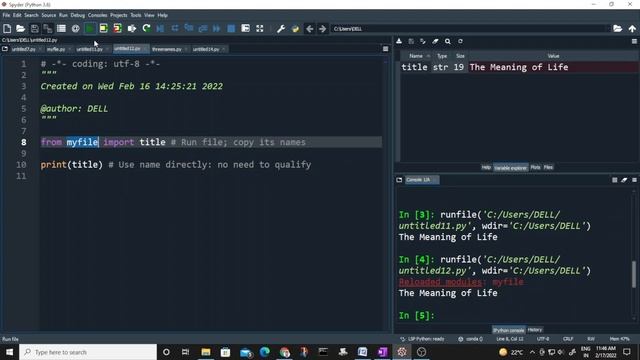This screenshot has width=640, height=360.
Task: Open file using the folder toolbar icon
Action: pos(20,29)
